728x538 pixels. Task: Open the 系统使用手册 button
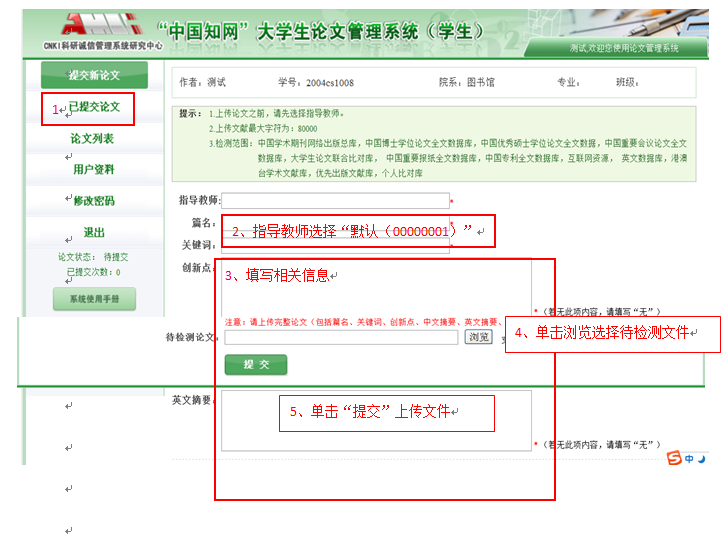[94, 299]
